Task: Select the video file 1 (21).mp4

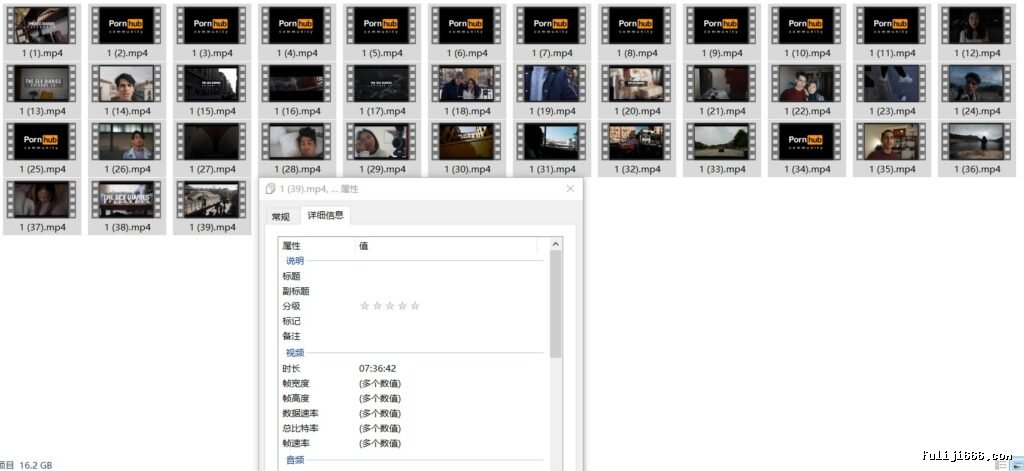Action: (x=722, y=90)
